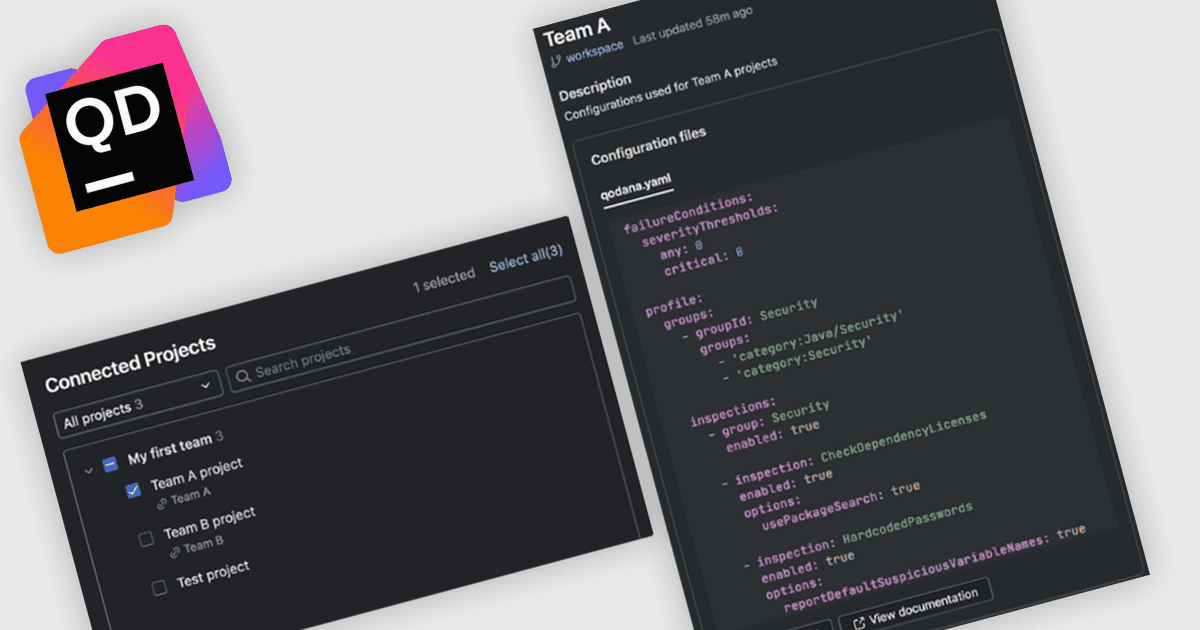Click the Team A project row name
This screenshot has height=630, width=1200.
[x=197, y=474]
